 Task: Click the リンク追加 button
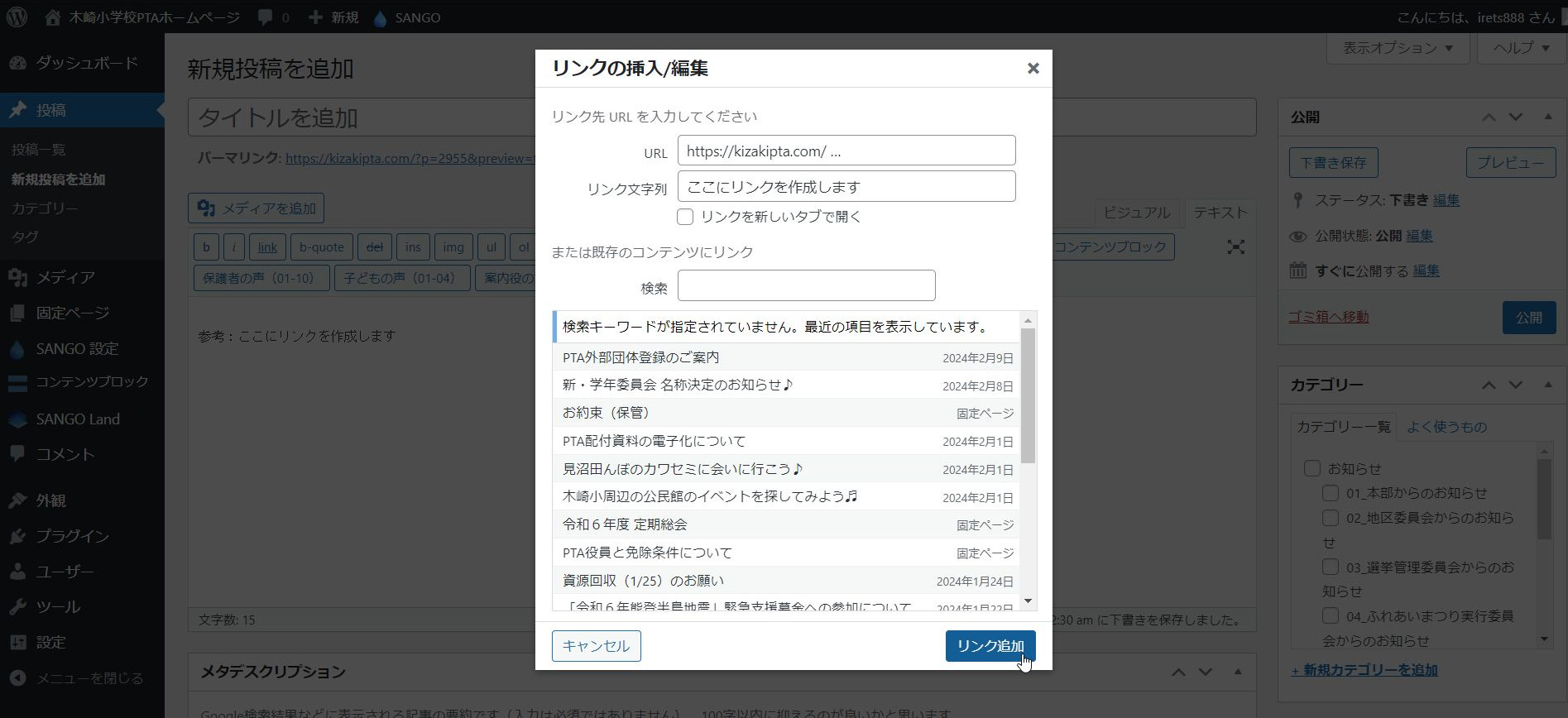(990, 646)
